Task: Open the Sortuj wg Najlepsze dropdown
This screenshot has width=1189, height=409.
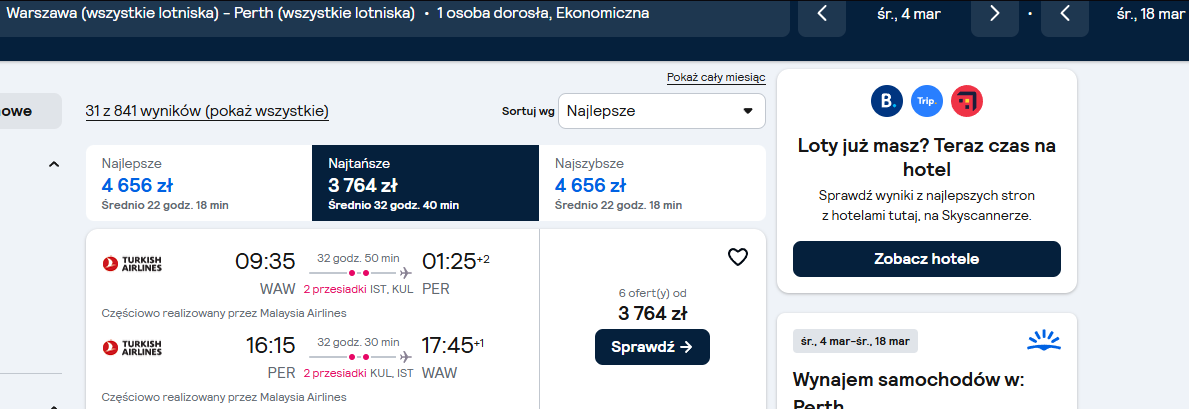Action: pos(662,112)
